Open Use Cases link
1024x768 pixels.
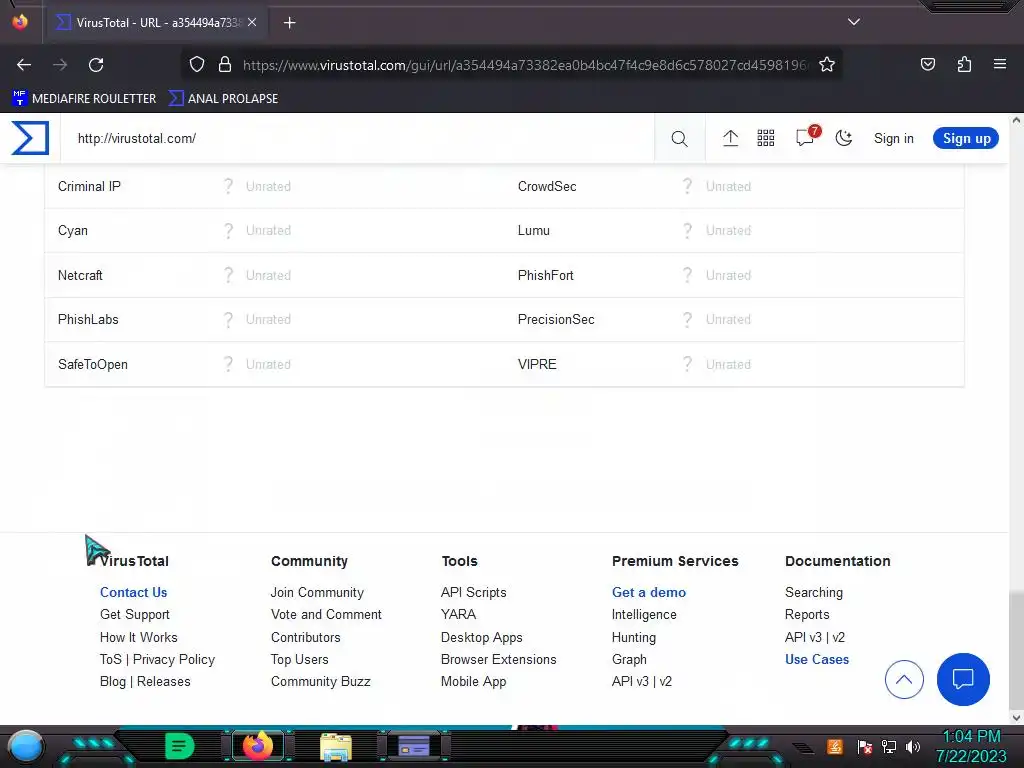(x=816, y=660)
